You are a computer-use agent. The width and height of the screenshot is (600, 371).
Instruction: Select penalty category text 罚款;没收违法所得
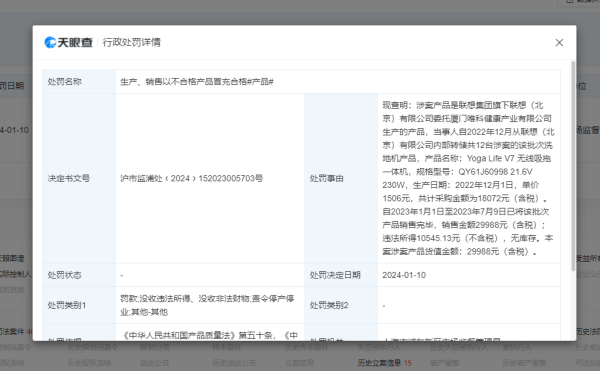click(x=207, y=305)
